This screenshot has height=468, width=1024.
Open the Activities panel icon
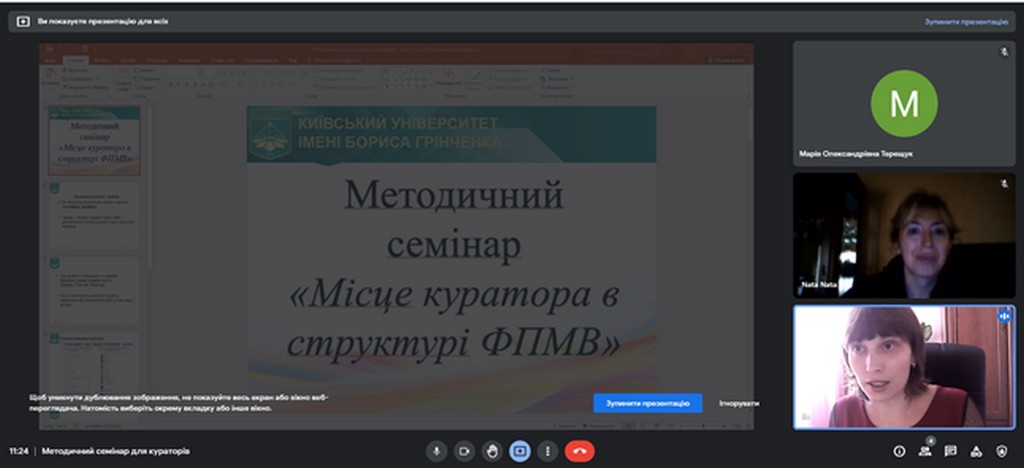click(x=977, y=451)
